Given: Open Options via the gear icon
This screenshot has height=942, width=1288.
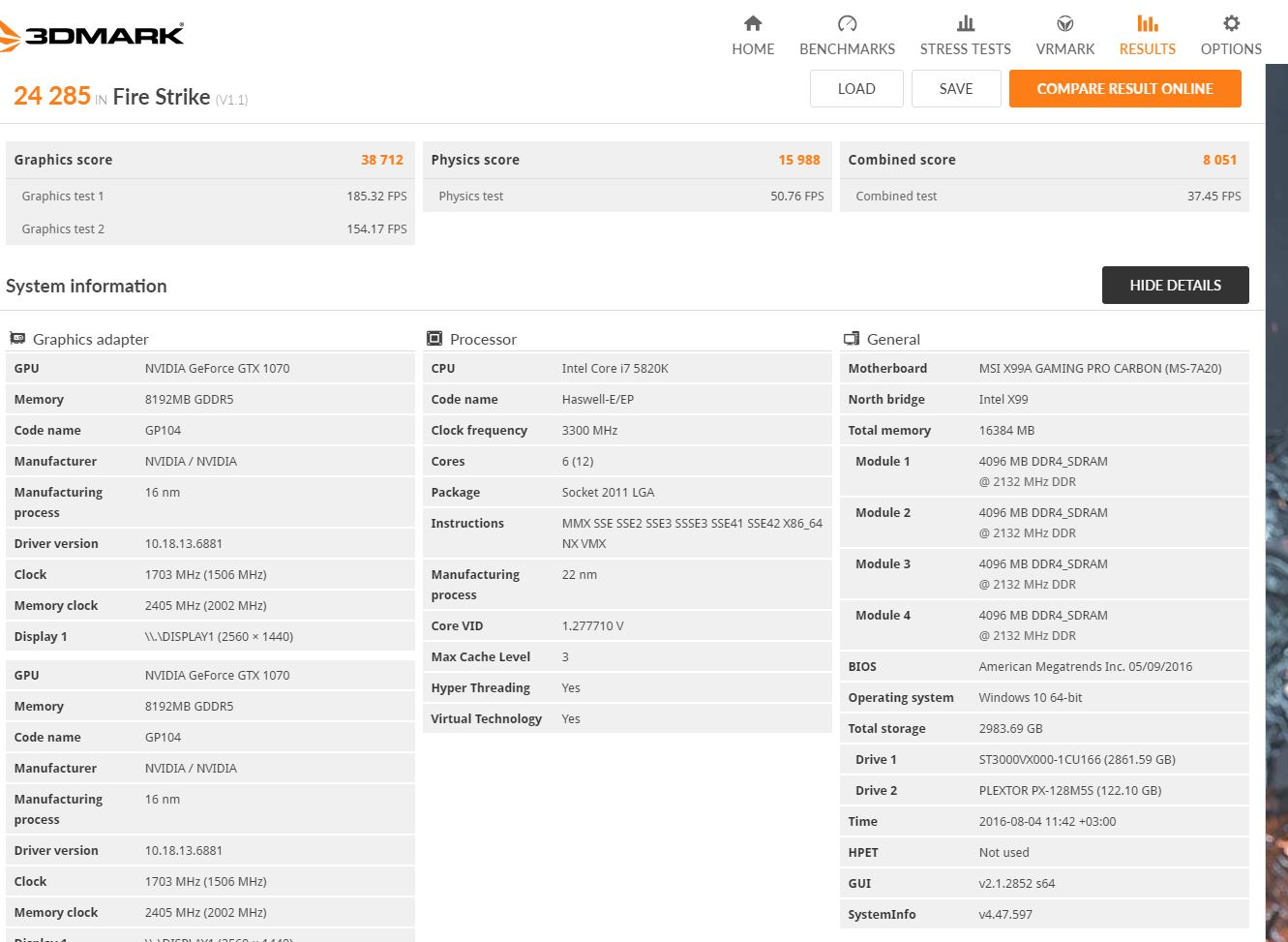Looking at the screenshot, I should [x=1231, y=23].
